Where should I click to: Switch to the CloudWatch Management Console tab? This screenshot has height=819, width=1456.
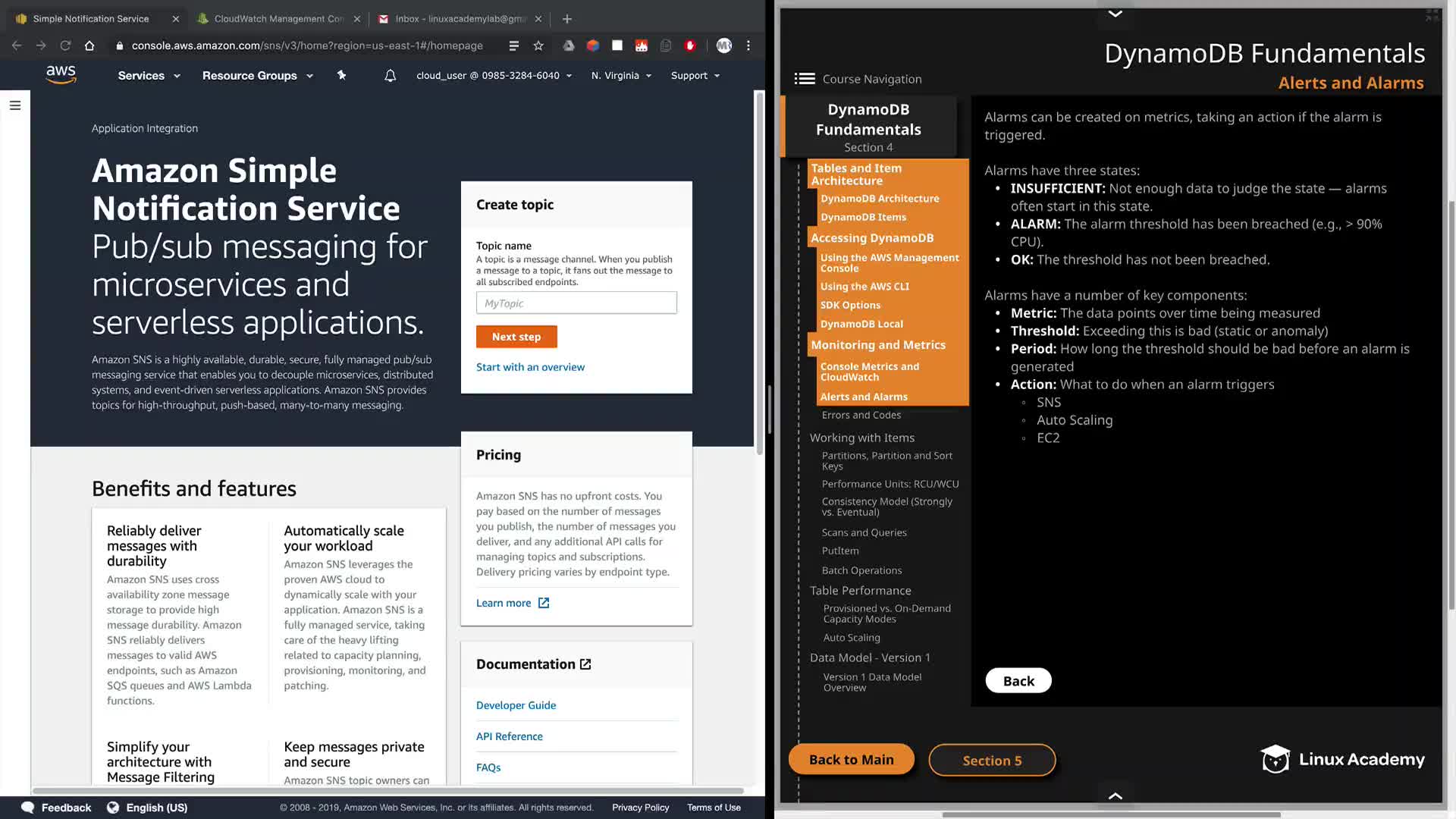pyautogui.click(x=278, y=19)
